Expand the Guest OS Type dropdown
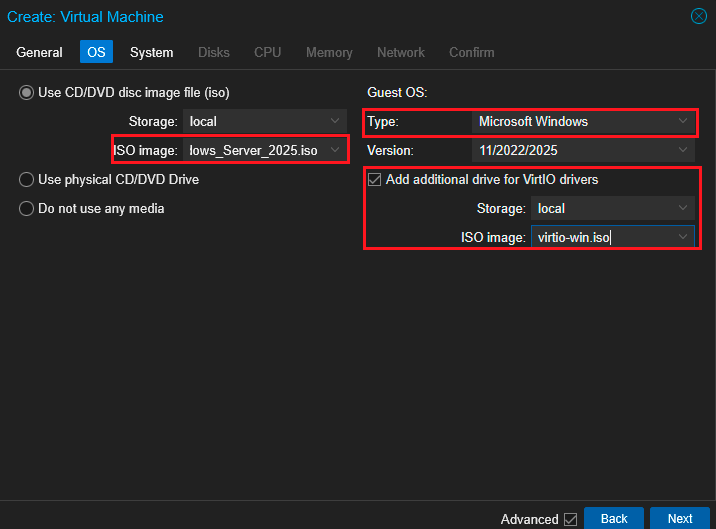 [683, 121]
